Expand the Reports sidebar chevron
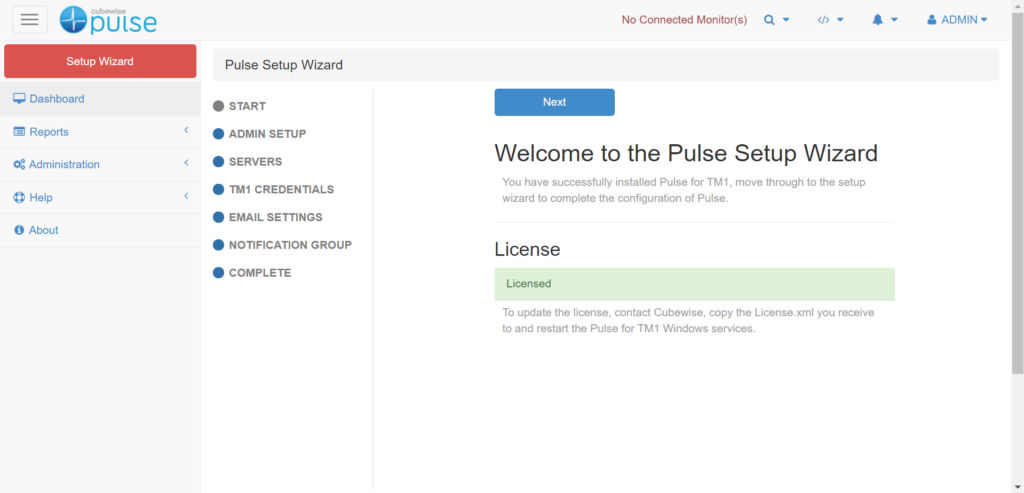Screen dimensions: 1024x493 pyautogui.click(x=186, y=131)
